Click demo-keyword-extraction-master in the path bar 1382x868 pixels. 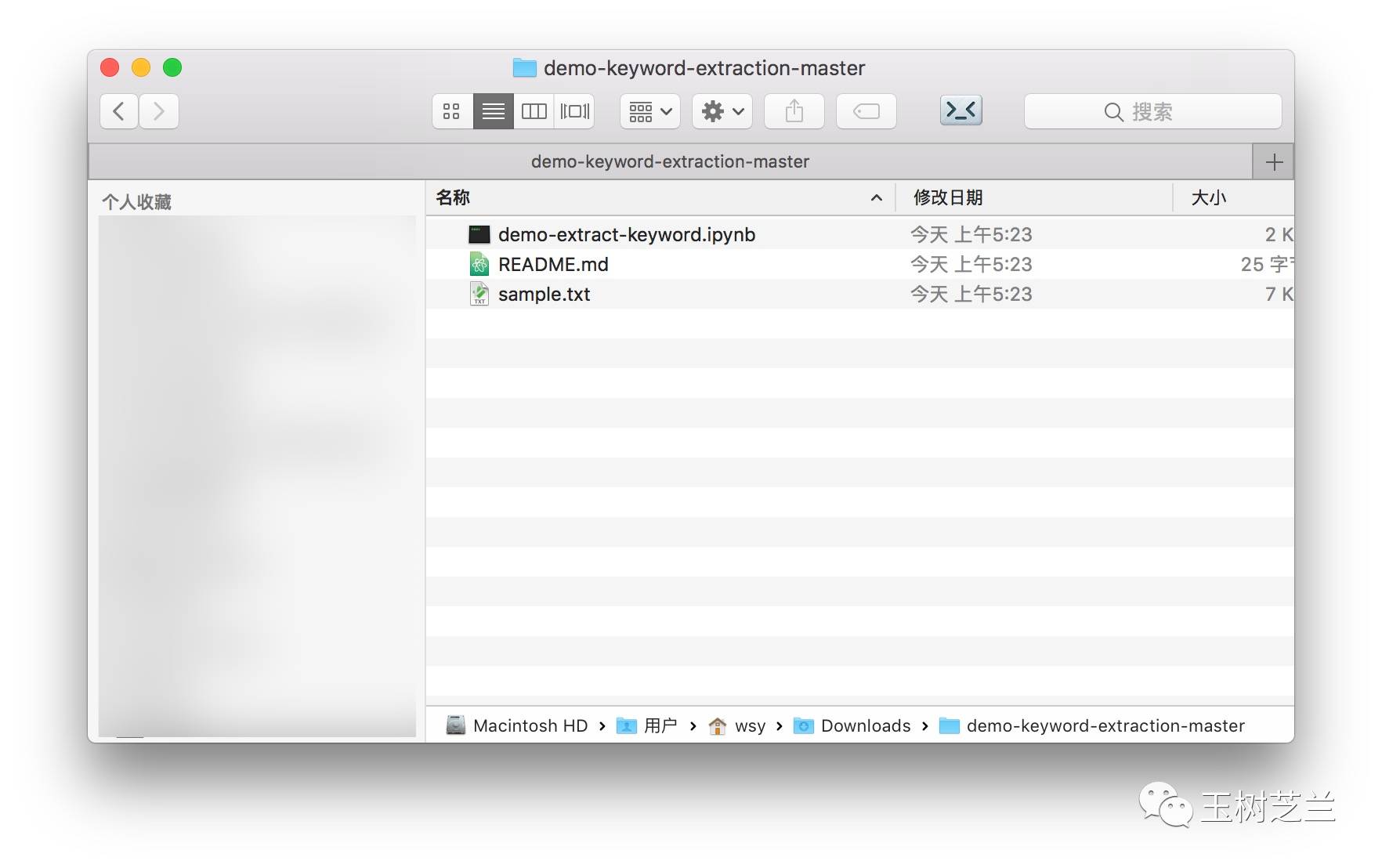pyautogui.click(x=1092, y=725)
